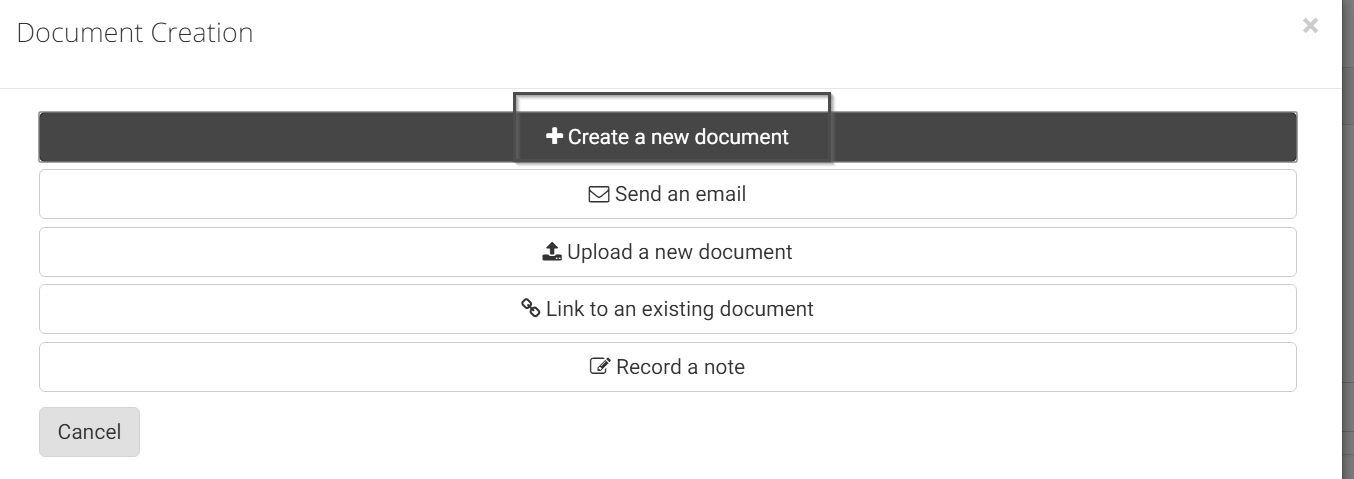Choose Create a new document

pyautogui.click(x=668, y=137)
